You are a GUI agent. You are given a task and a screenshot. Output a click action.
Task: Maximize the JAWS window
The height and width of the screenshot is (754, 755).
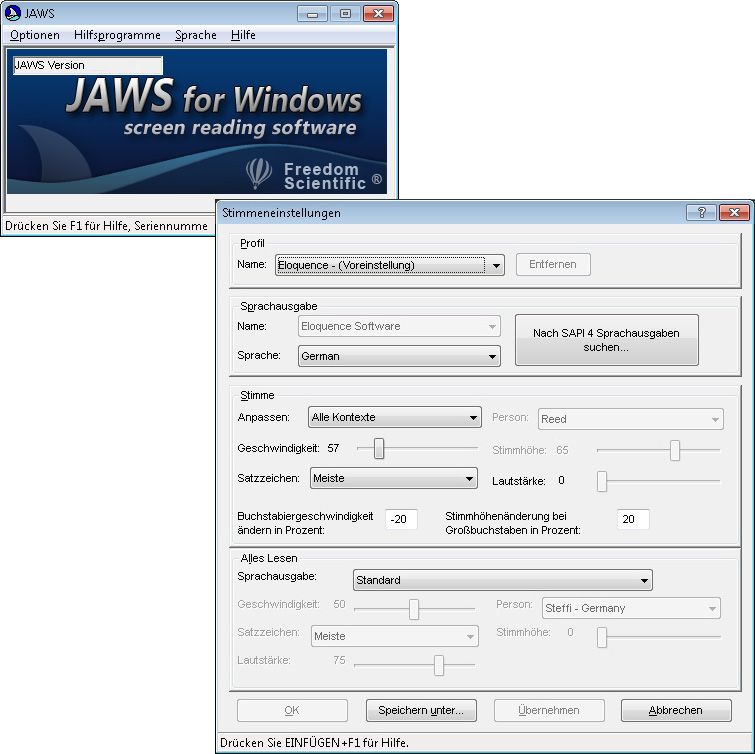[x=345, y=13]
